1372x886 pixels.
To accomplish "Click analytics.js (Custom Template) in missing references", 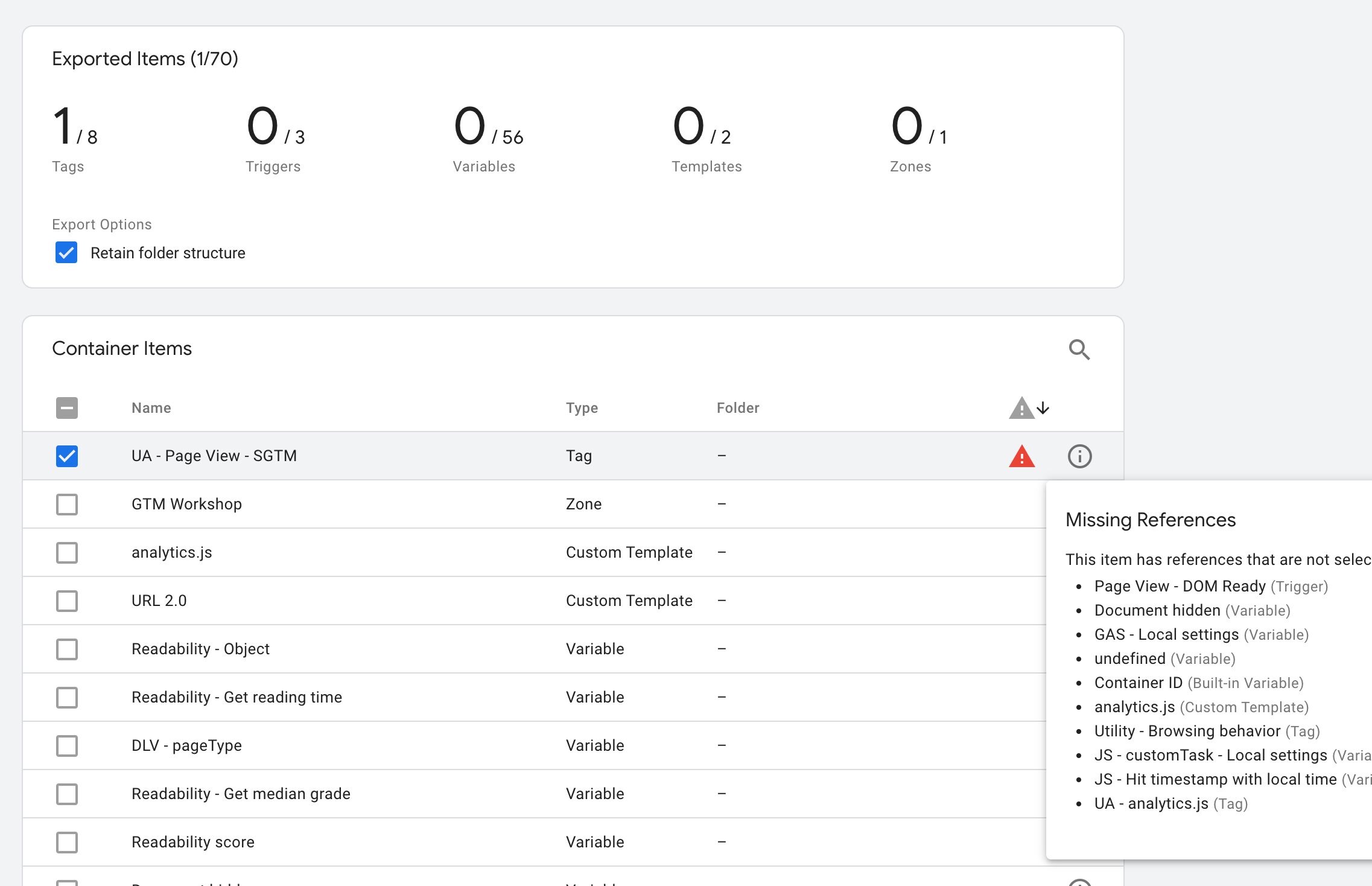I will coord(1201,707).
